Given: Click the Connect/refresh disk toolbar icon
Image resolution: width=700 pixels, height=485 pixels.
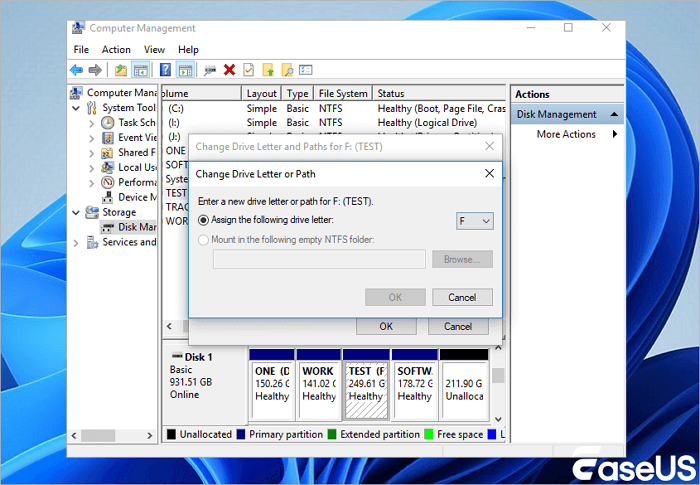Looking at the screenshot, I should [210, 70].
